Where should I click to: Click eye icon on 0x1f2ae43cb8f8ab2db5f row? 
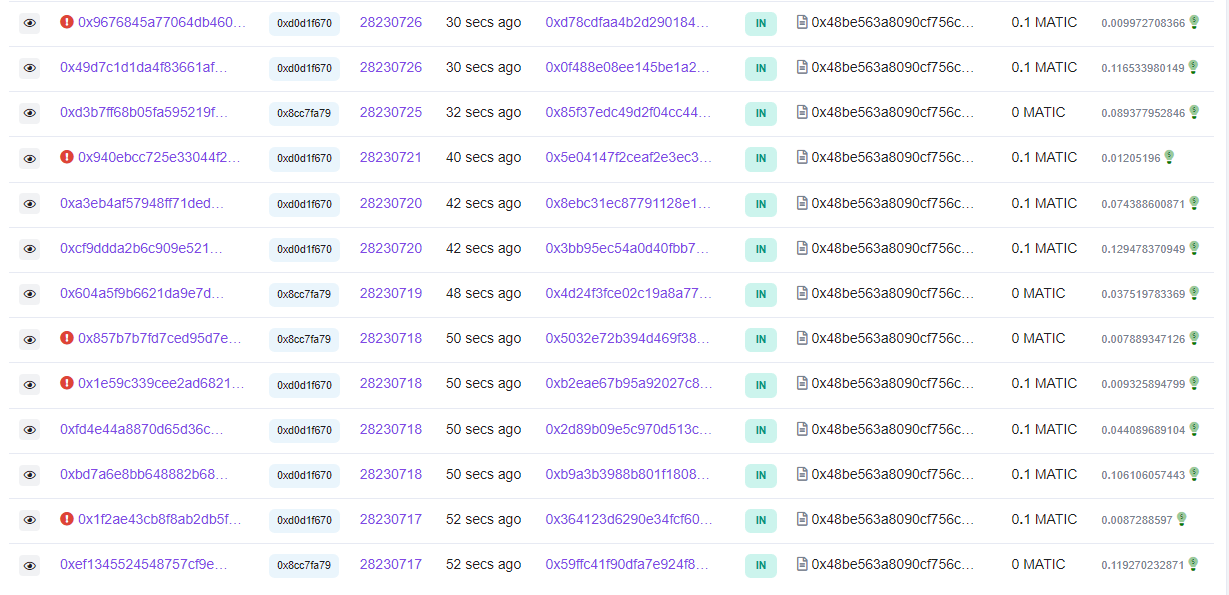tap(30, 520)
